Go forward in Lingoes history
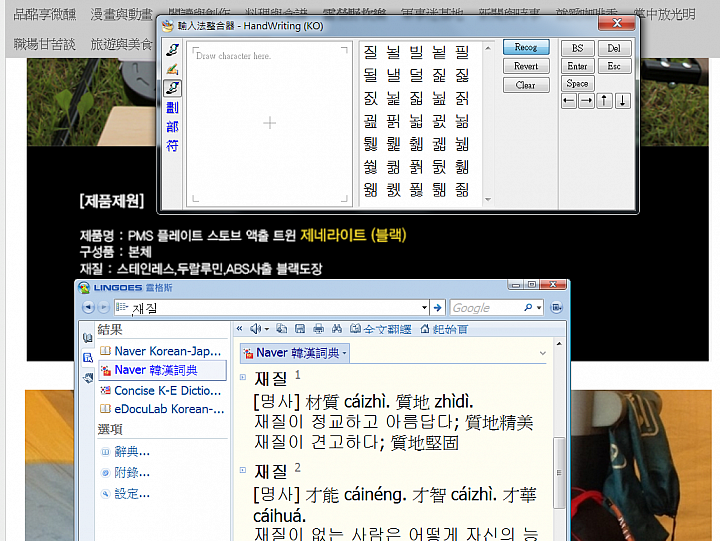 103,307
